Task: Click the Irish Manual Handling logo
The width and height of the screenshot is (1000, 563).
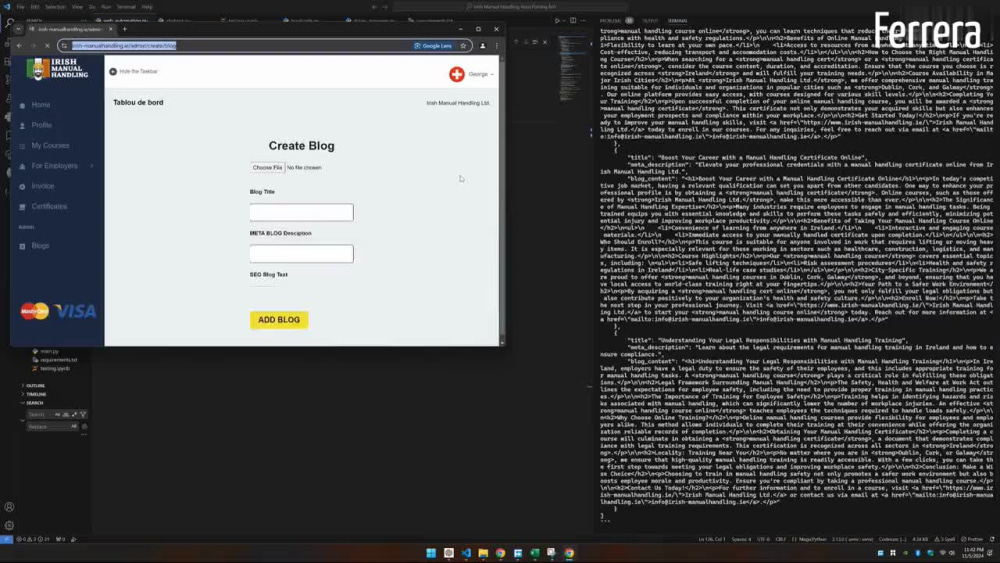Action: tap(57, 69)
